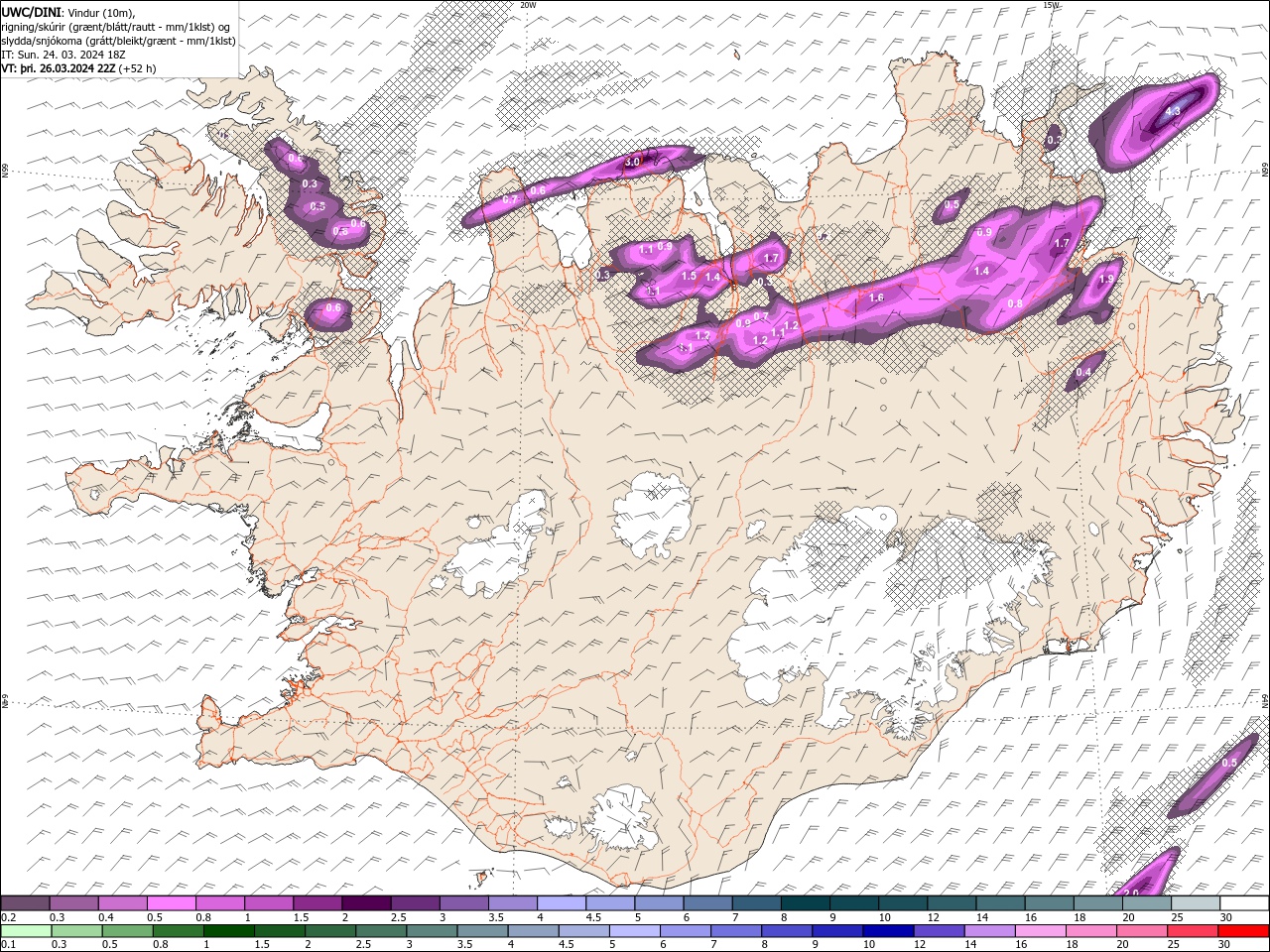Click top legend swatch starting at 0.2
Screen dimensions: 1270x952
[25, 903]
